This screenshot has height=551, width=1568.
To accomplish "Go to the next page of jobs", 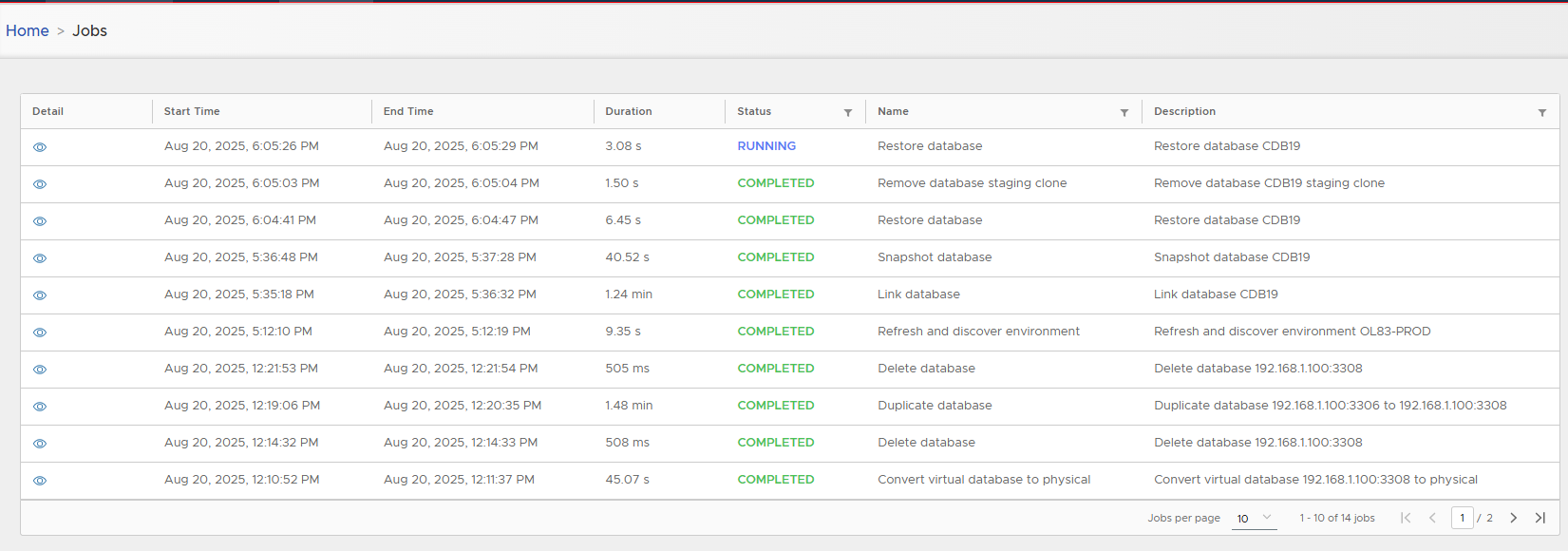I will click(1513, 518).
